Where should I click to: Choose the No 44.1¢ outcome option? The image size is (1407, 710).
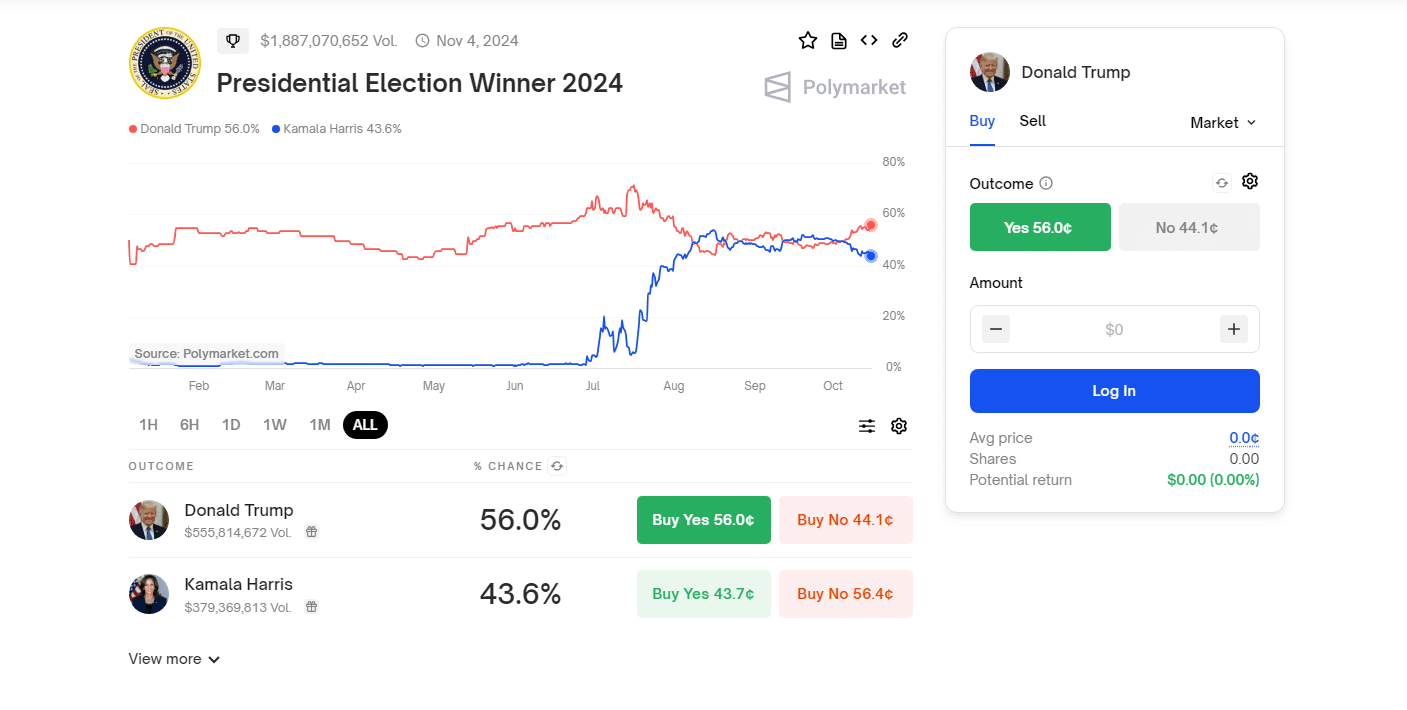1188,227
